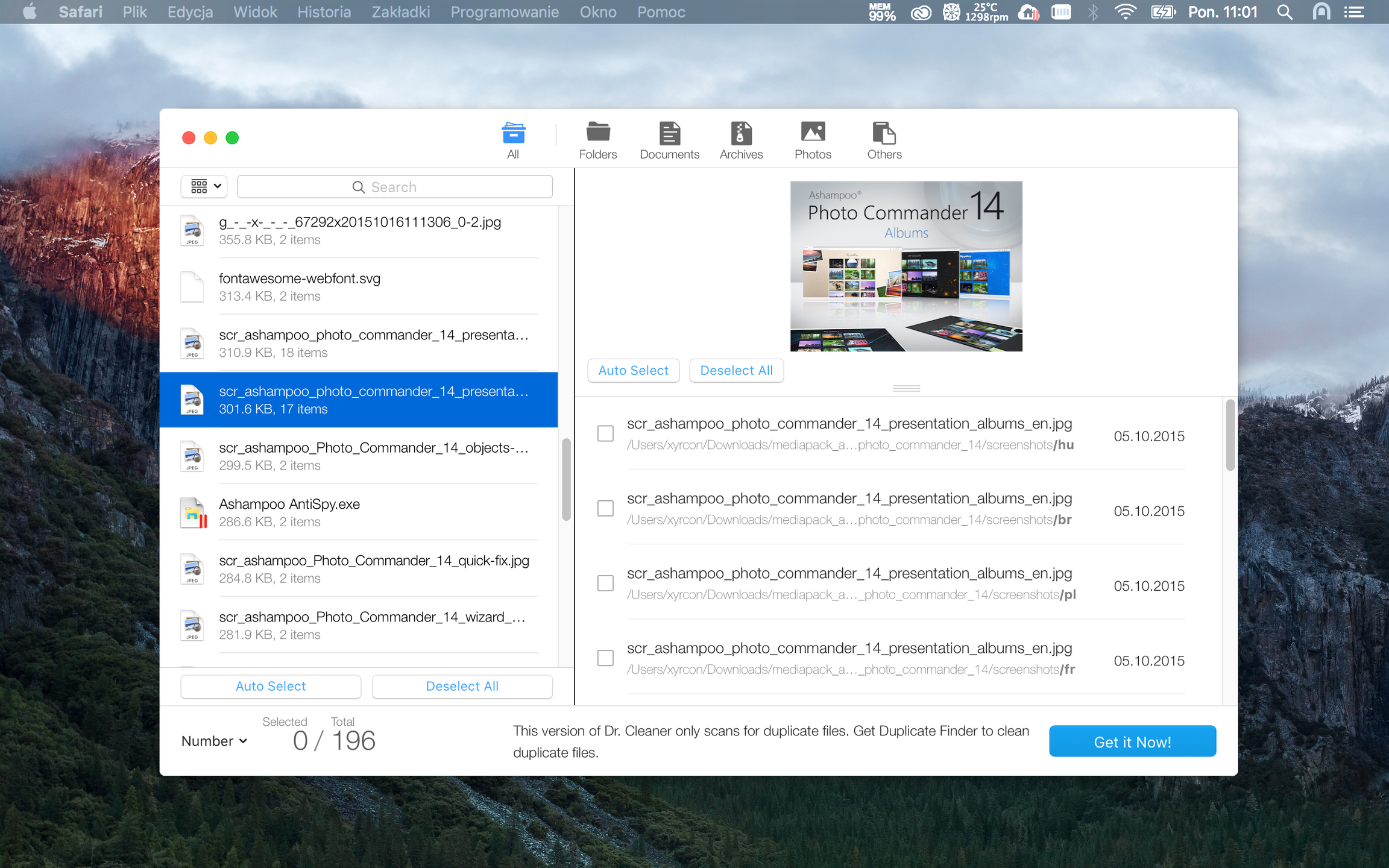Viewport: 1389px width, 868px height.
Task: Check the duplicate in the /fr folder
Action: (605, 658)
